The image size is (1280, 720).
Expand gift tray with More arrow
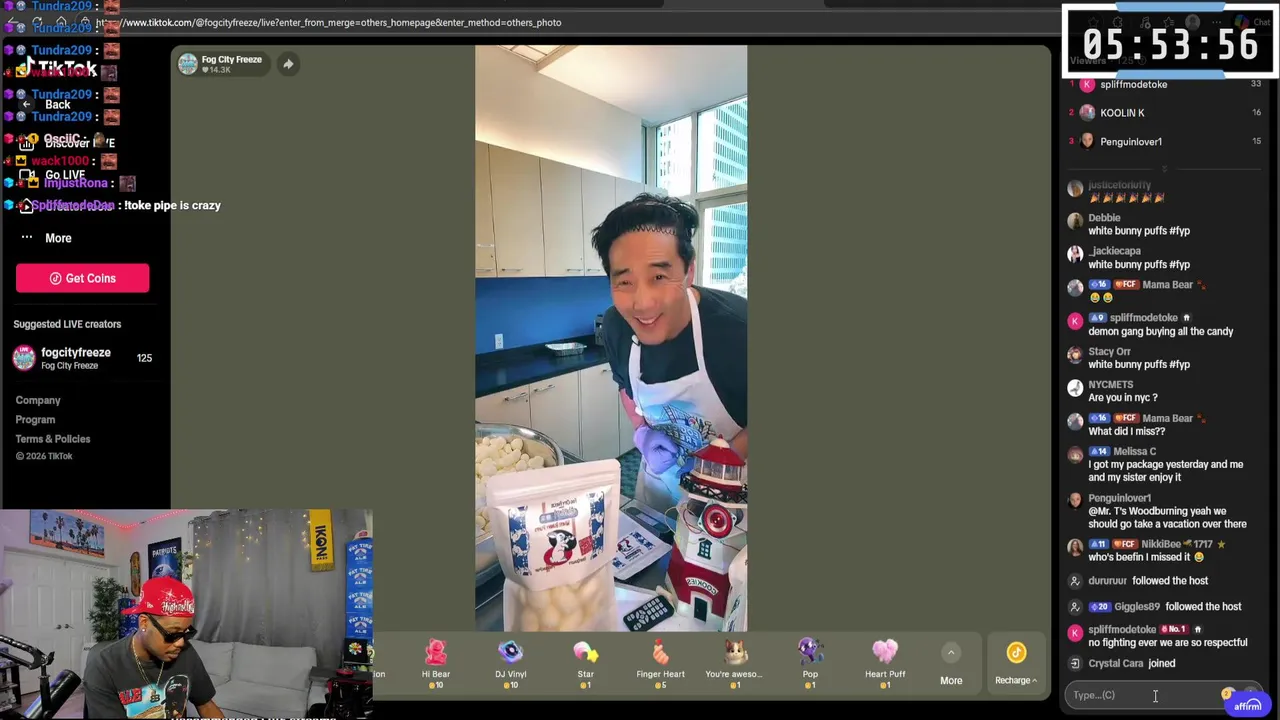[x=951, y=663]
